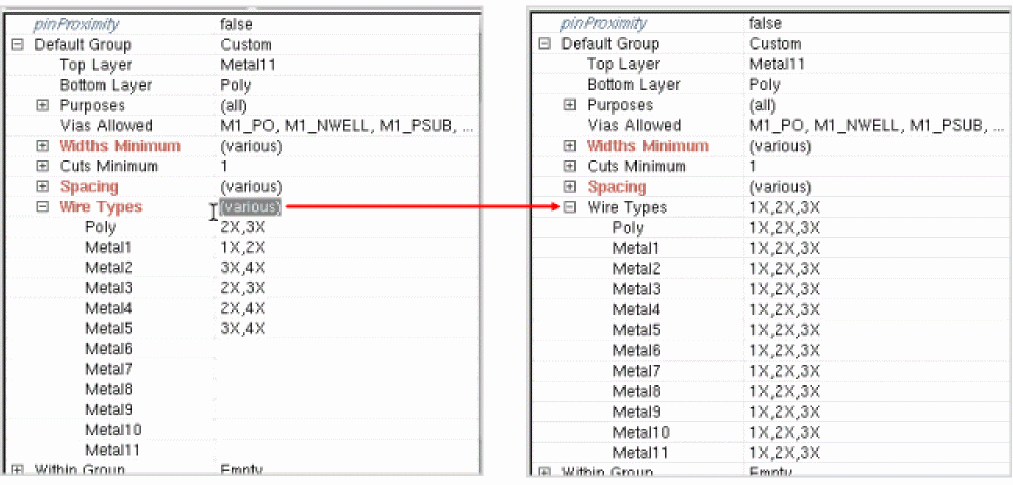Viewport: 1013px width, 485px height.
Task: Select Metal11 row in left panel
Action: (243, 449)
